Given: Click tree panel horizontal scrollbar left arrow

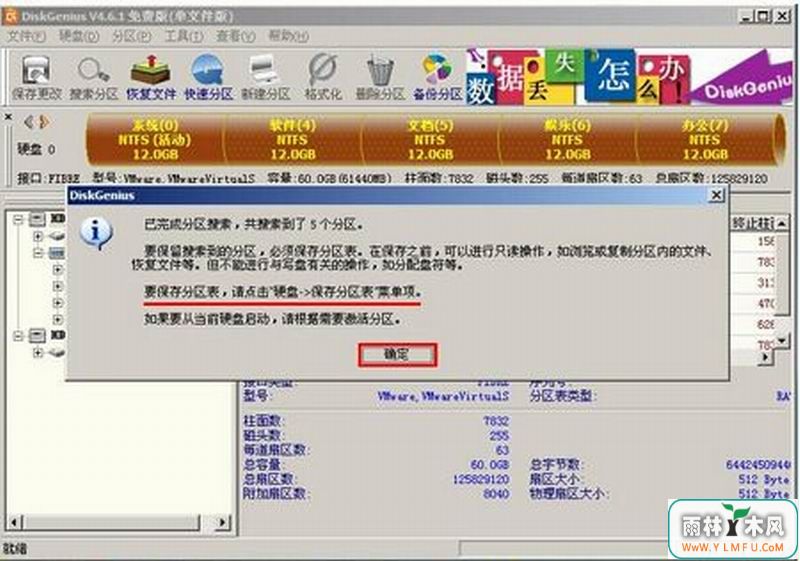Looking at the screenshot, I should [14, 522].
